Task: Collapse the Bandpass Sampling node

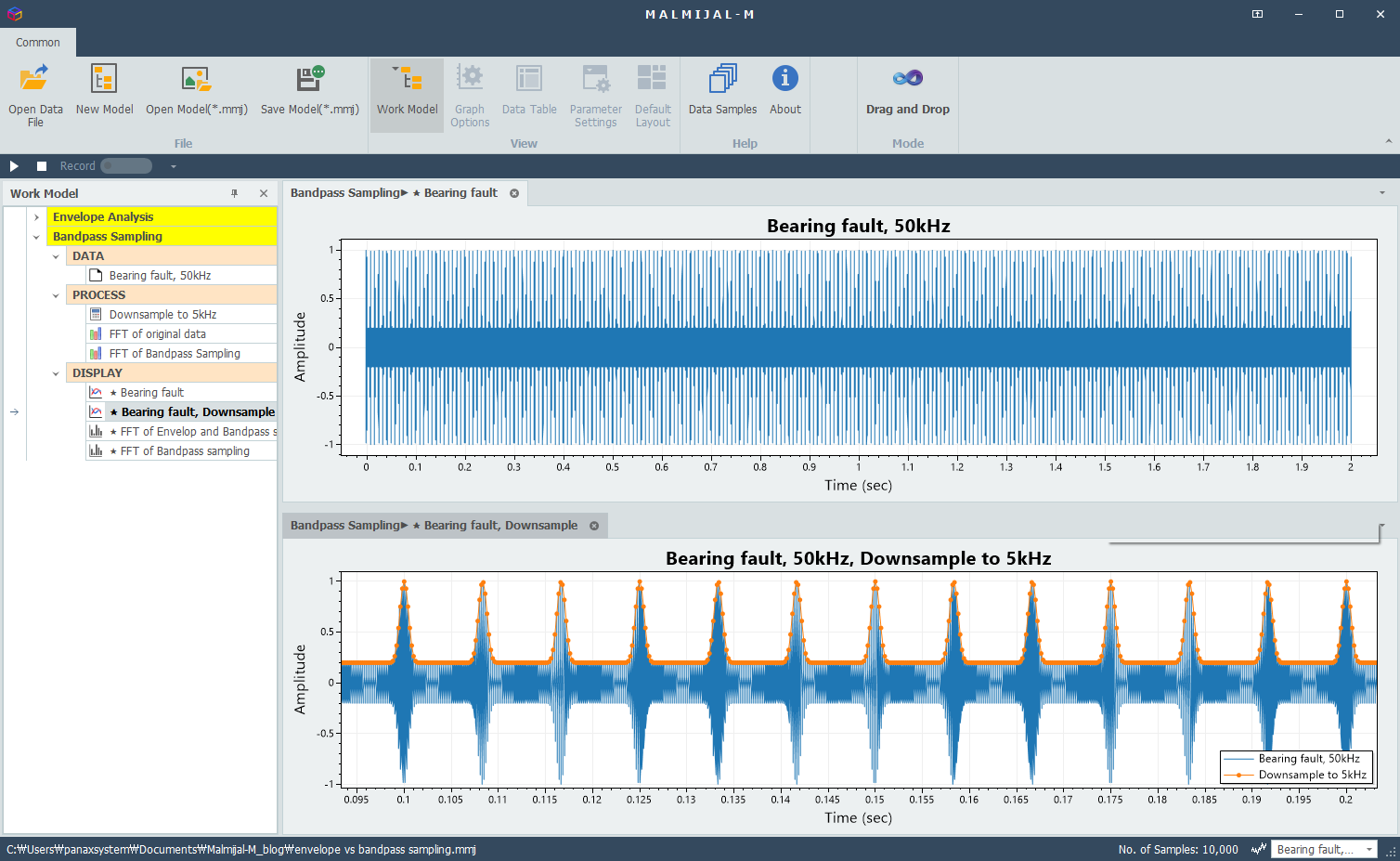Action: coord(36,237)
